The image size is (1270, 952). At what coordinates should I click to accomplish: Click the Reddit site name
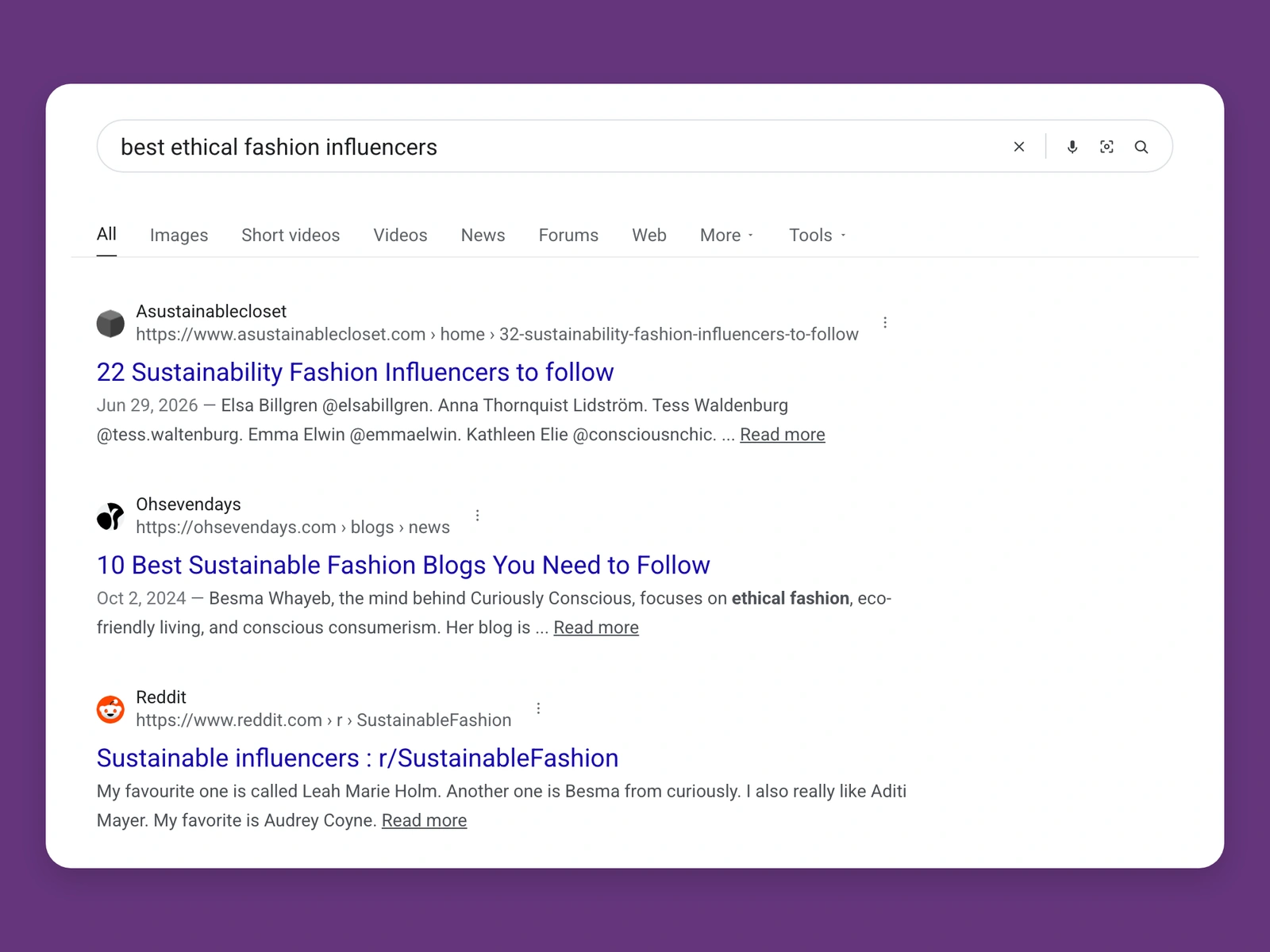pos(161,697)
